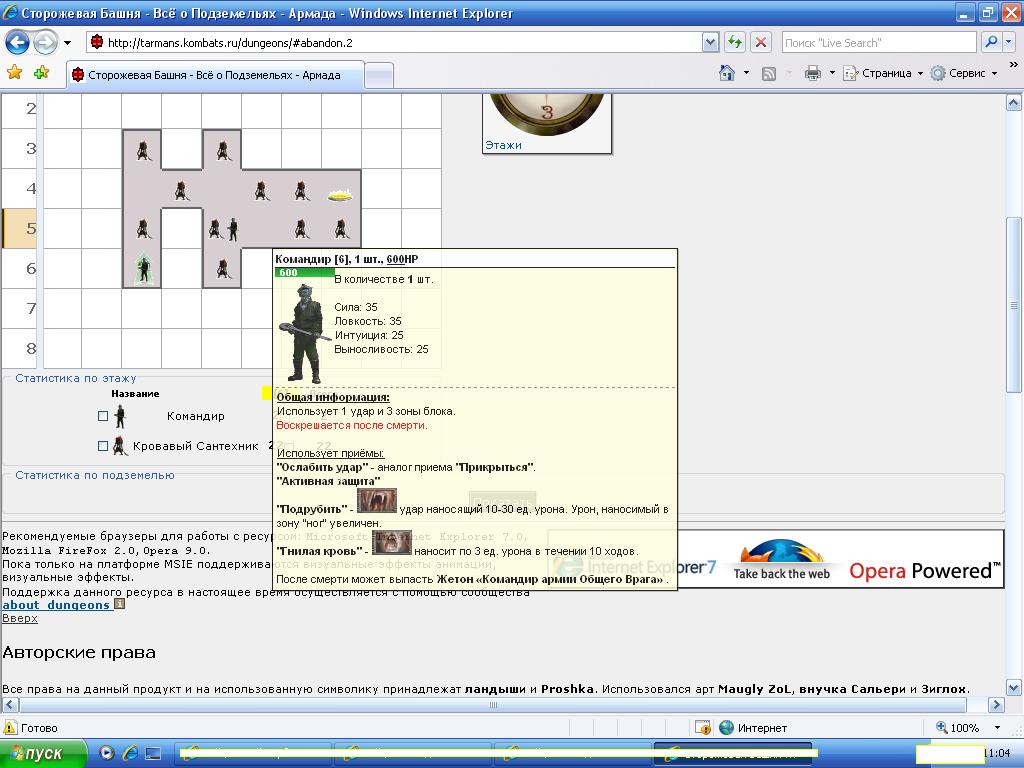Click the Print icon
The height and width of the screenshot is (768, 1024).
point(812,73)
